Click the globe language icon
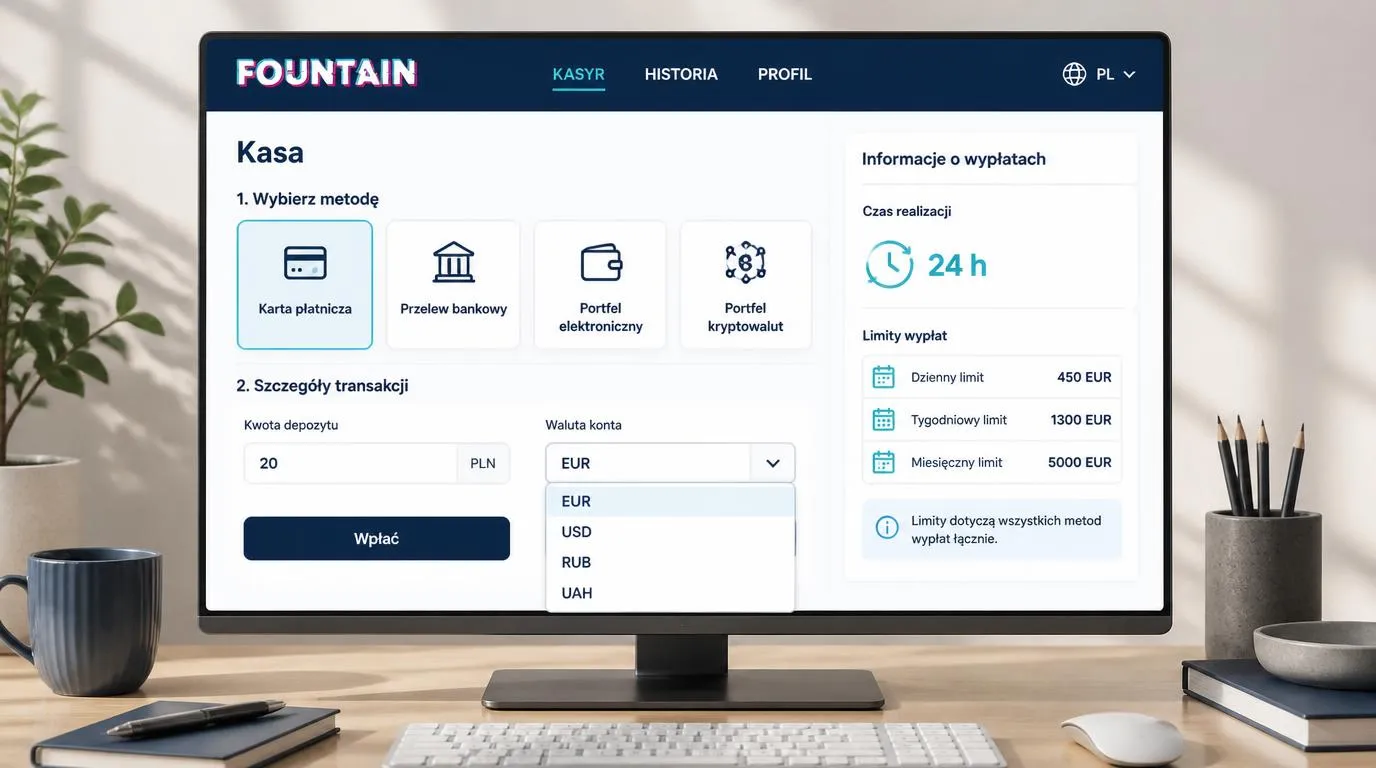1376x768 pixels. pos(1074,74)
